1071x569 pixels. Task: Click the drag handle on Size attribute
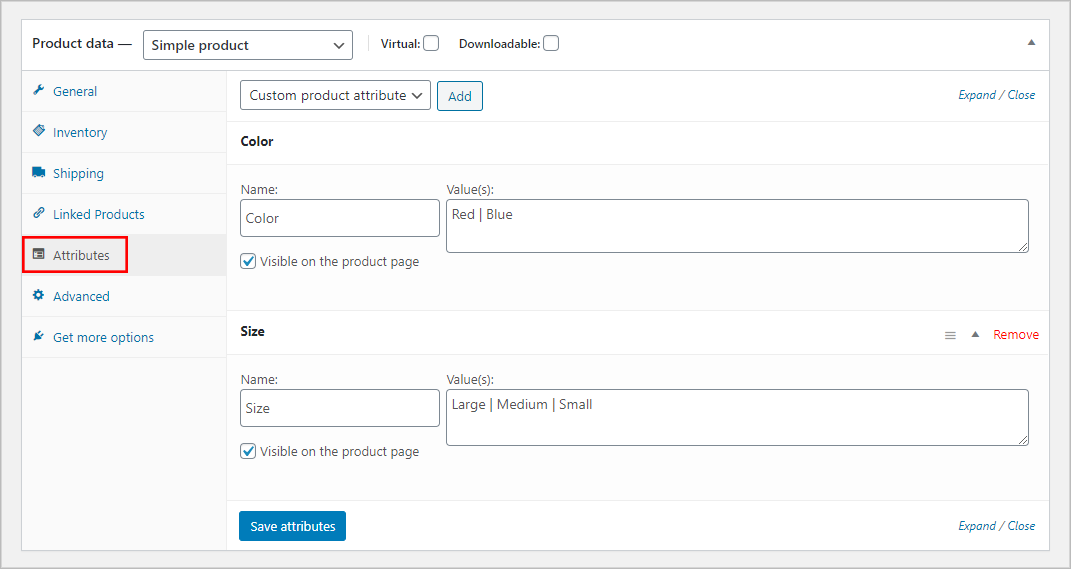coord(950,335)
